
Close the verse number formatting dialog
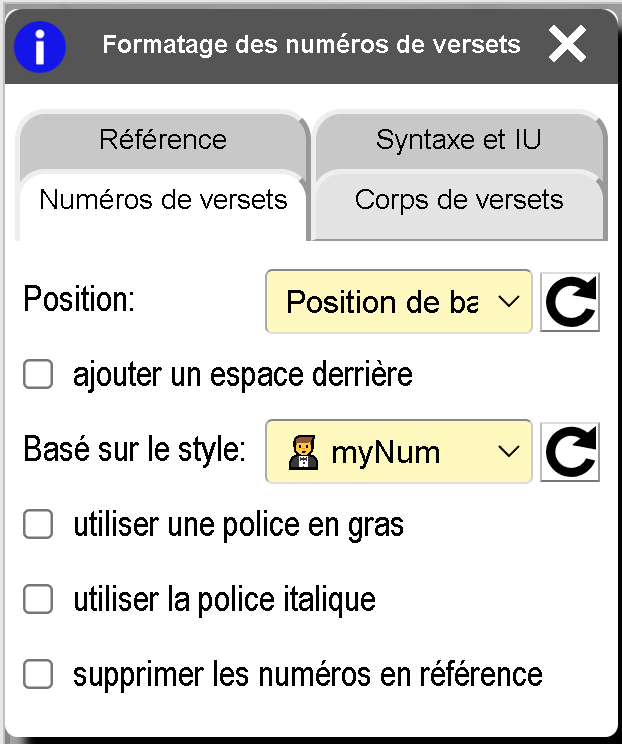pyautogui.click(x=567, y=45)
